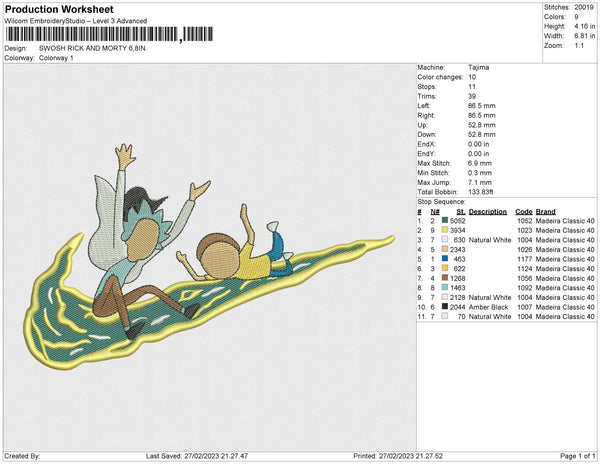The image size is (600, 464).
Task: Click the 'Colorway 1' value
Action: tap(56, 58)
